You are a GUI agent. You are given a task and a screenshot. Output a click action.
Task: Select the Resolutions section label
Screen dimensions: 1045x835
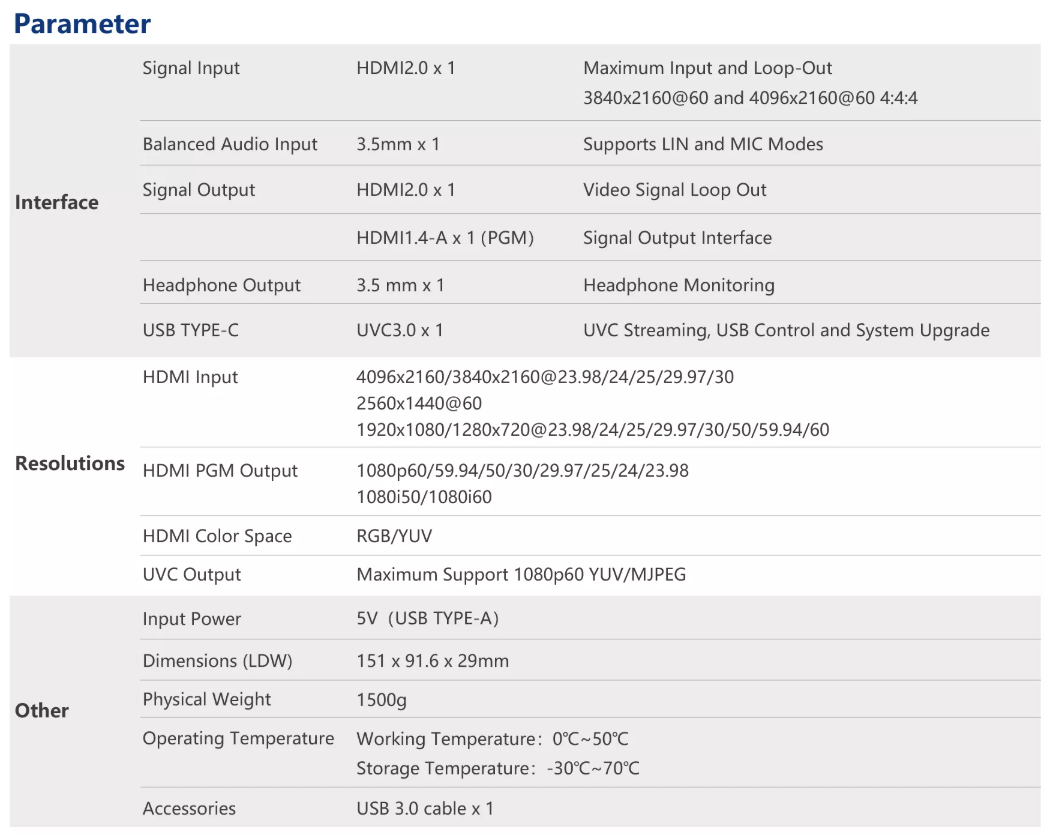[70, 463]
